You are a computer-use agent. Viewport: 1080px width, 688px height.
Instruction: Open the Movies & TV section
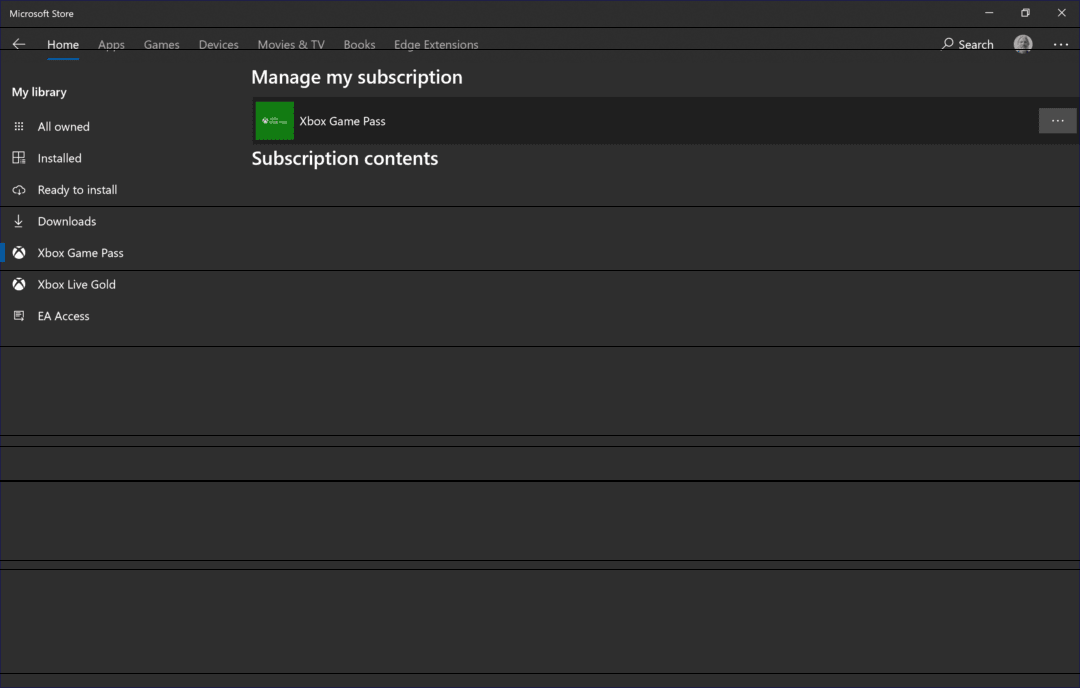coord(290,44)
